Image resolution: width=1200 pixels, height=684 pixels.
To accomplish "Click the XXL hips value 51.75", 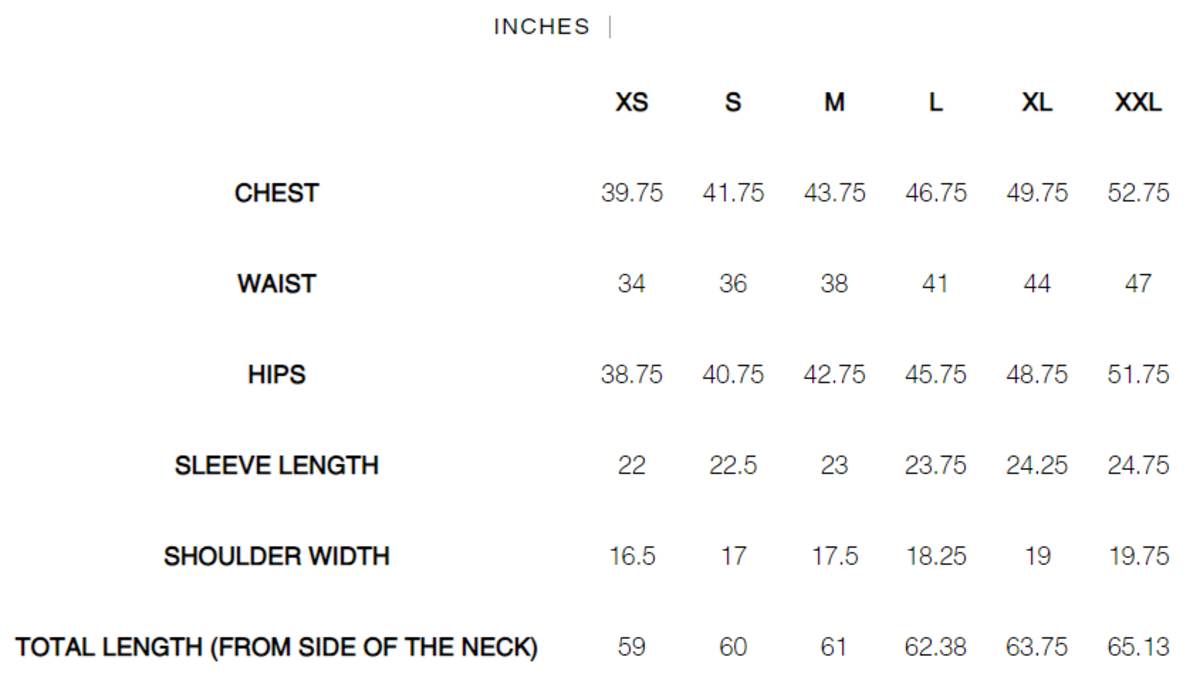I will [1138, 375].
